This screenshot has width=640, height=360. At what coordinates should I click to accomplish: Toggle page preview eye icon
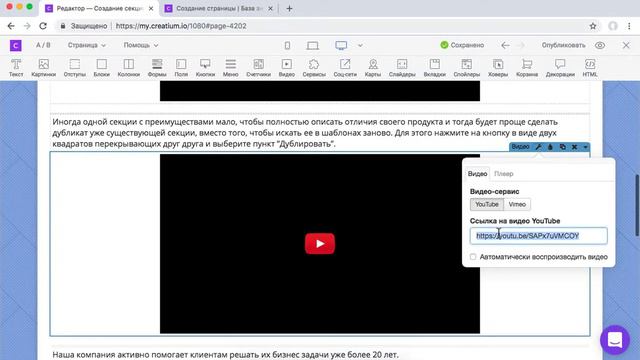(x=600, y=45)
